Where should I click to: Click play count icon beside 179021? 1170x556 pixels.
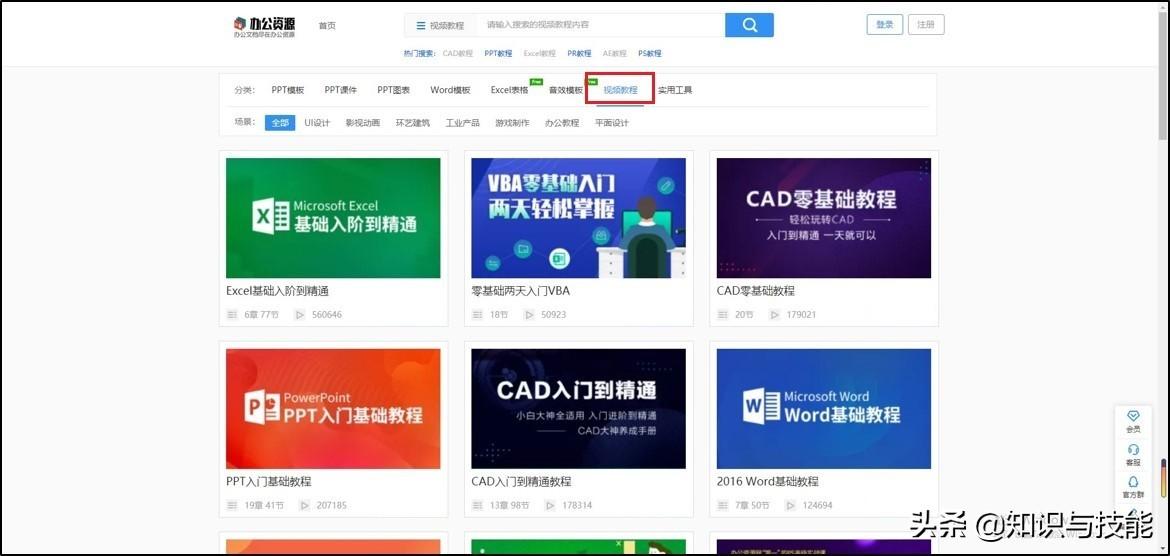[x=775, y=315]
